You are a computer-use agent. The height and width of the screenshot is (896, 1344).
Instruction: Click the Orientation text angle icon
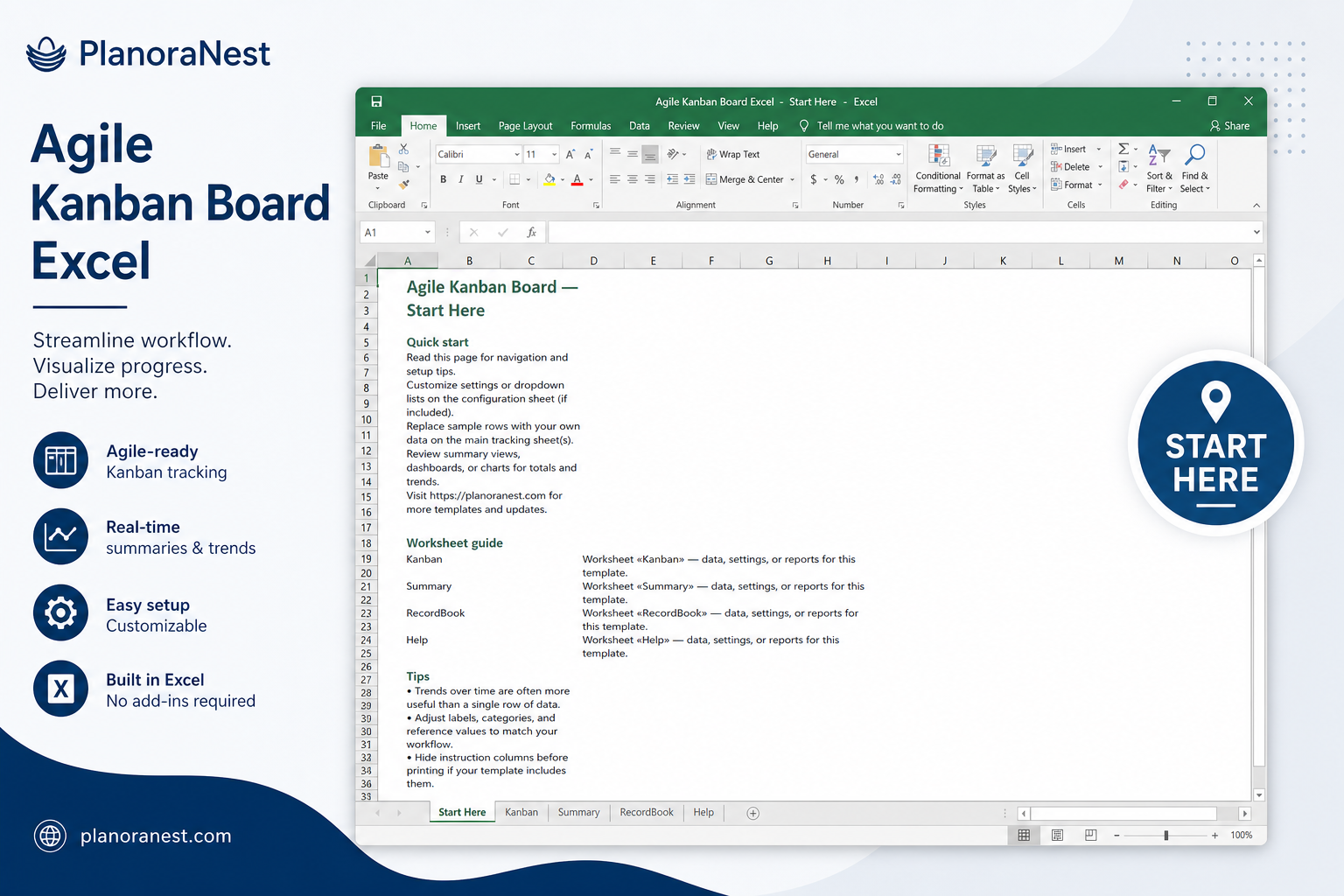click(x=673, y=154)
